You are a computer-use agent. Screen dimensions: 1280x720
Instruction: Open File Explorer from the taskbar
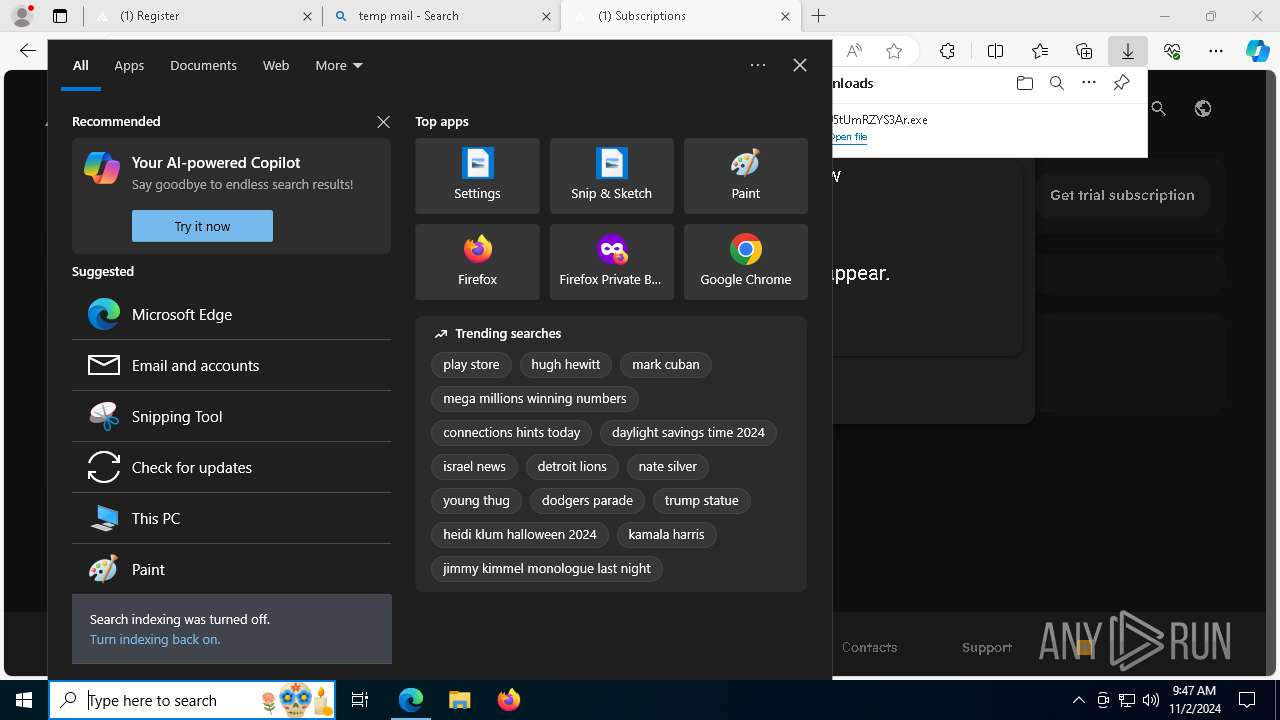click(x=459, y=700)
